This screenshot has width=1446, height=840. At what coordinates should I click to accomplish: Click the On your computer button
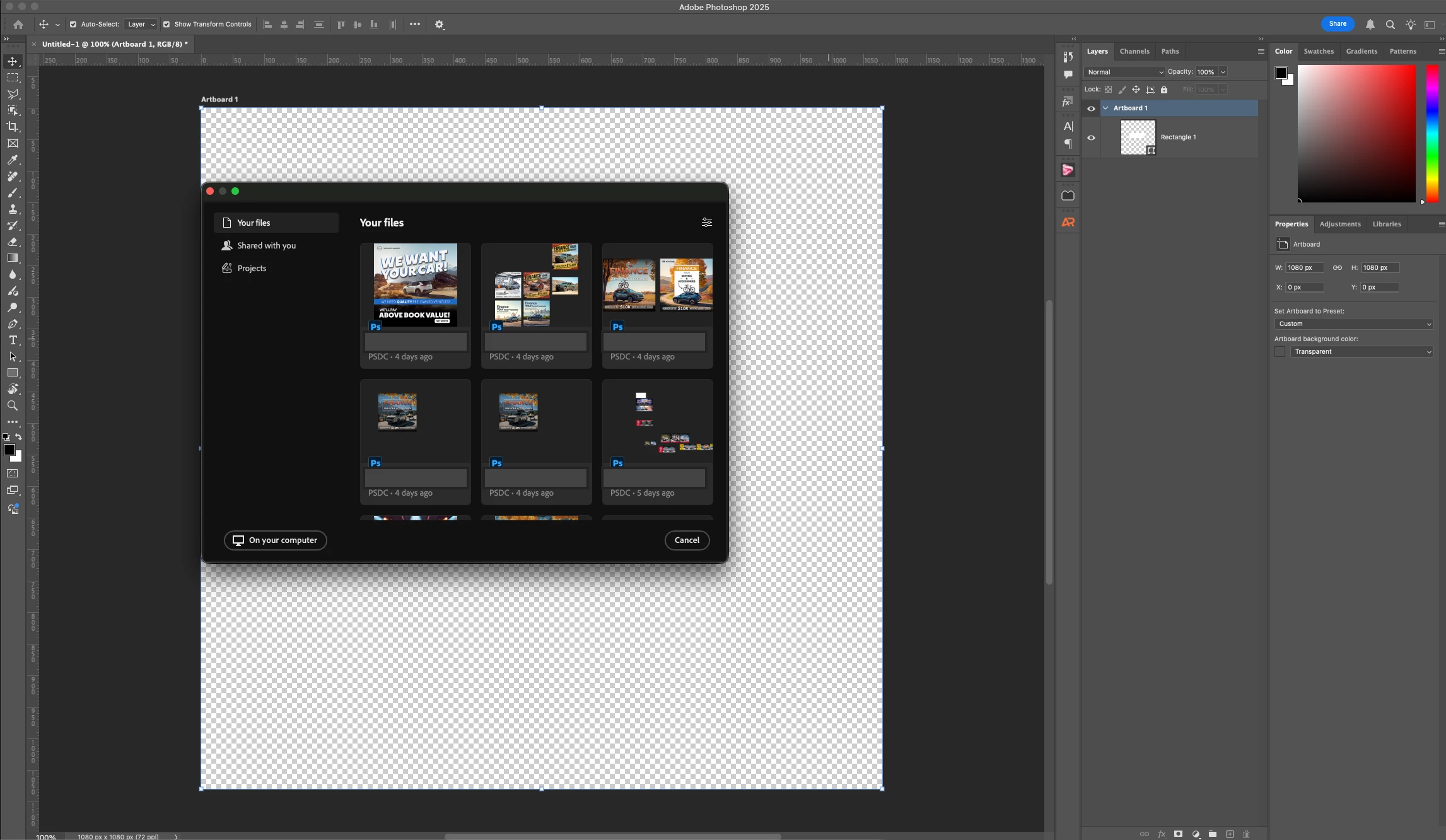276,540
